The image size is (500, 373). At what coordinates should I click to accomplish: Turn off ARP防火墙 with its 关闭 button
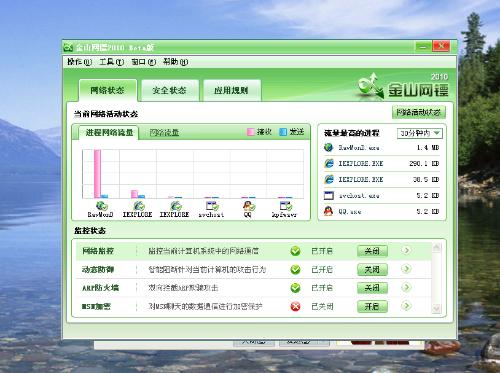(372, 288)
